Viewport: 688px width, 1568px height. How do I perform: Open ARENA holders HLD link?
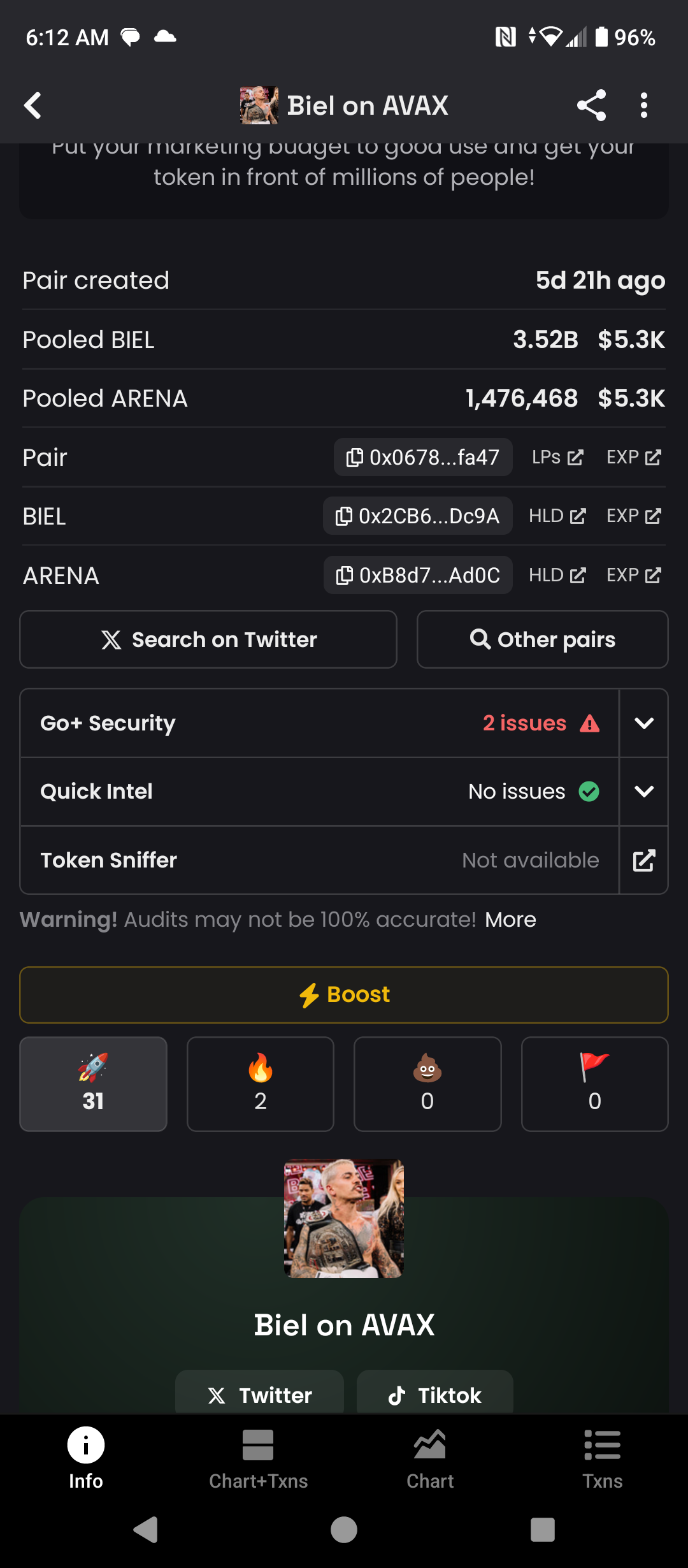point(557,575)
